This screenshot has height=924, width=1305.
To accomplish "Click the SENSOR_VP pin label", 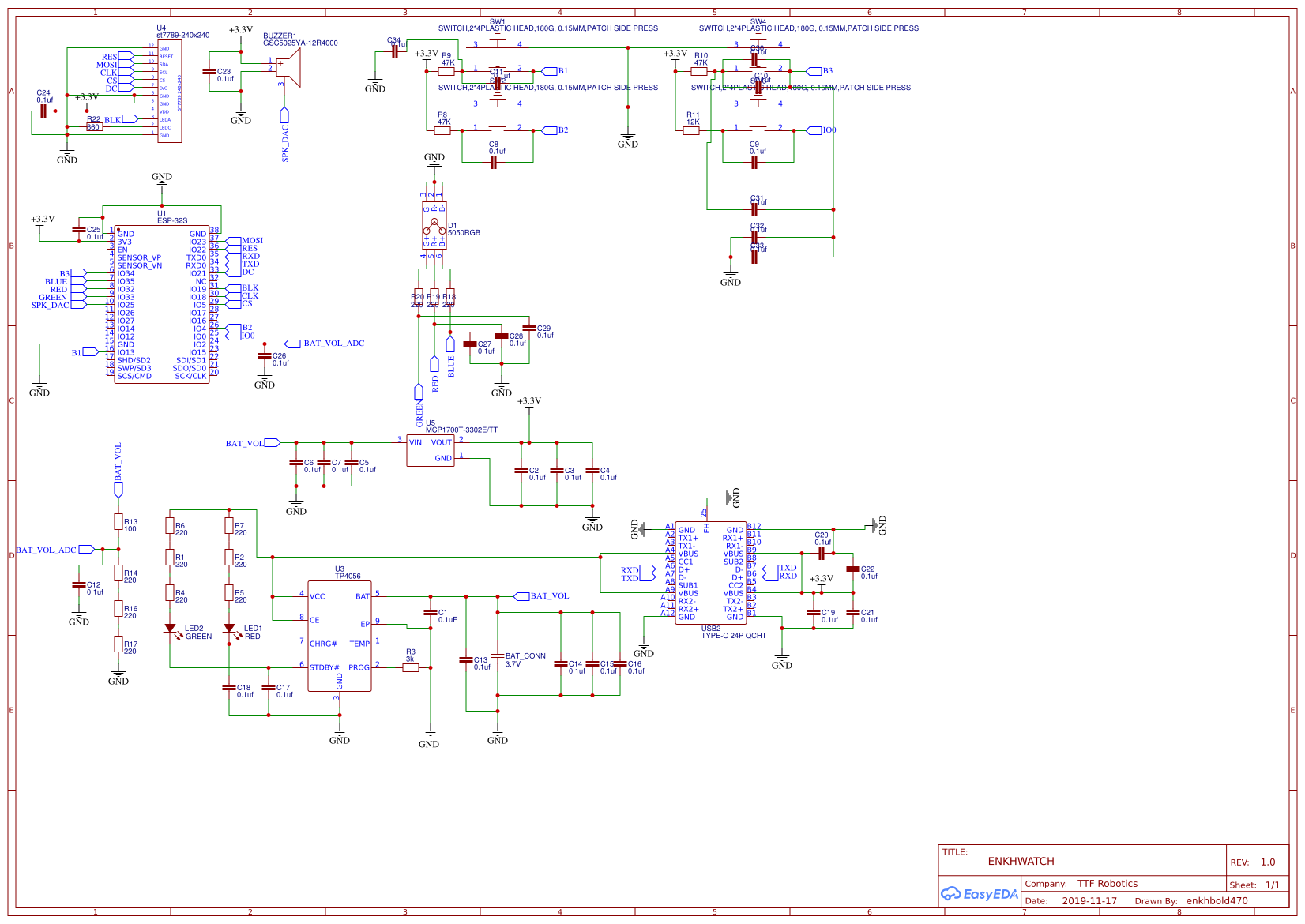I will click(x=139, y=258).
